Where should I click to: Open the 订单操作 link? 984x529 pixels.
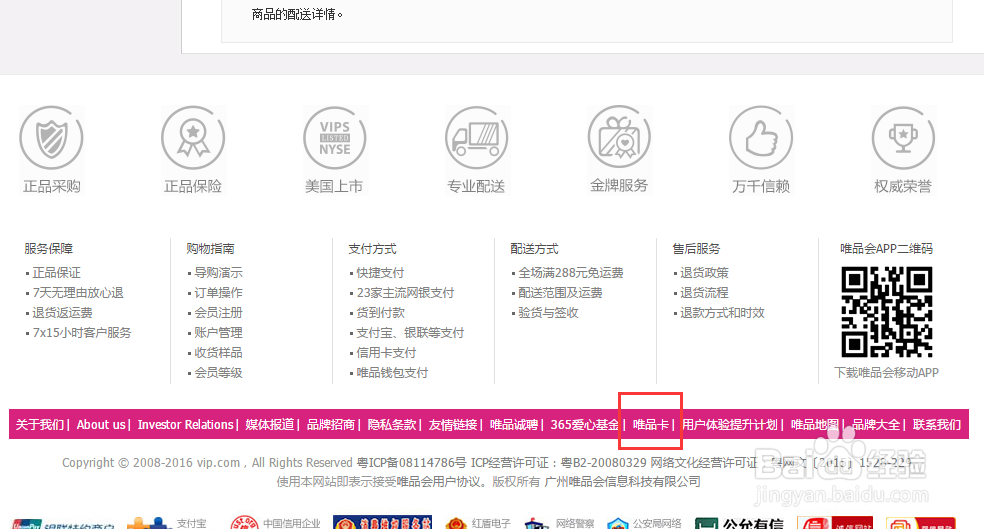[x=218, y=293]
